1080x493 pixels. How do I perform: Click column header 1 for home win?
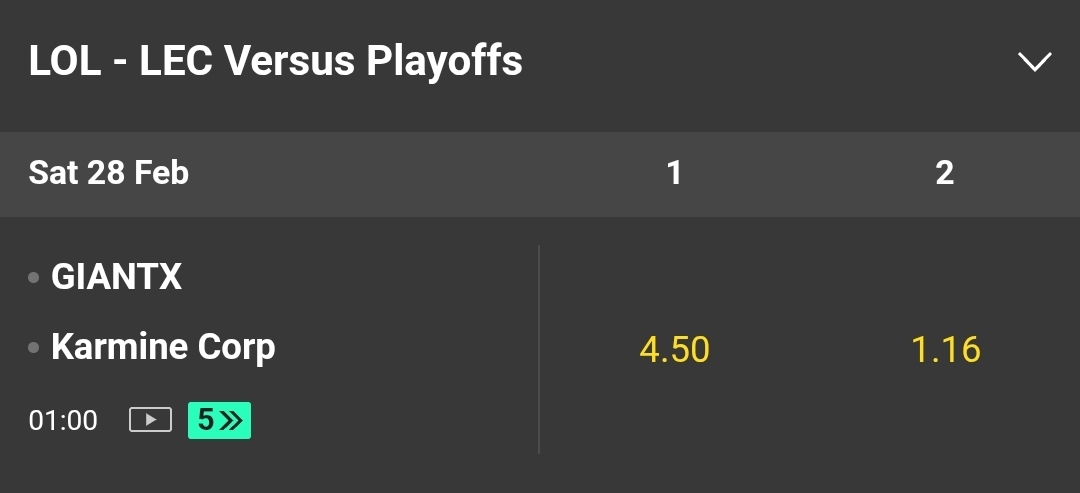pos(674,173)
